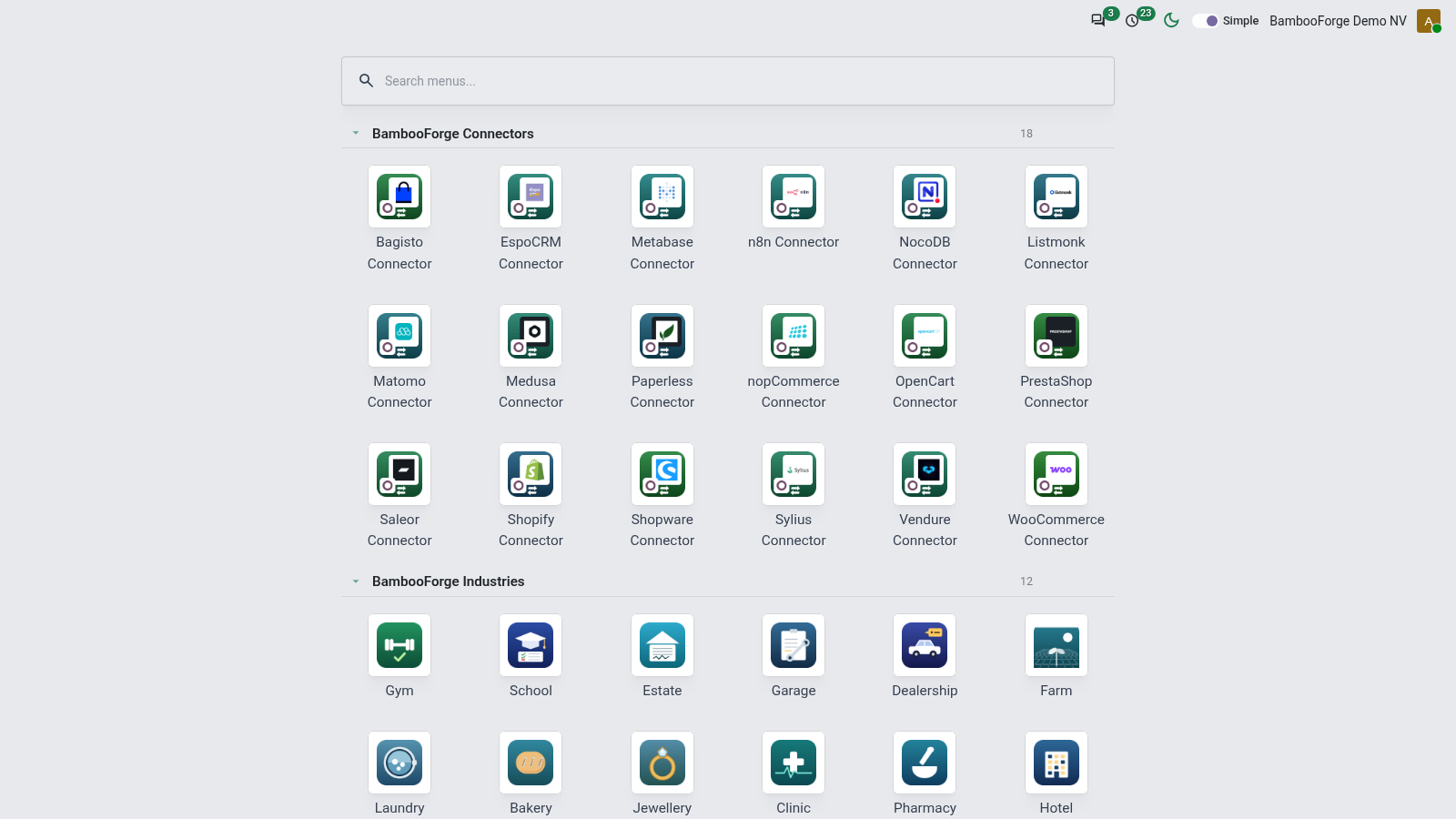
Task: Open the Matomo Connector app
Action: pos(399,336)
